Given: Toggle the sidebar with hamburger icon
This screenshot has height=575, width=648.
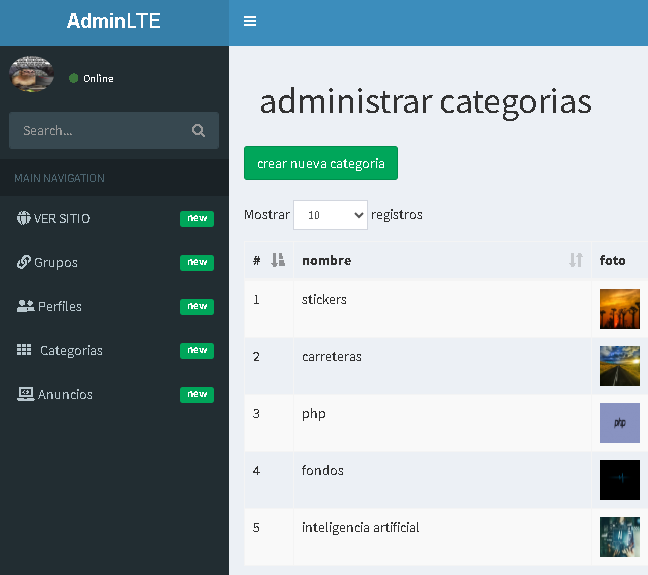Looking at the screenshot, I should pyautogui.click(x=250, y=21).
